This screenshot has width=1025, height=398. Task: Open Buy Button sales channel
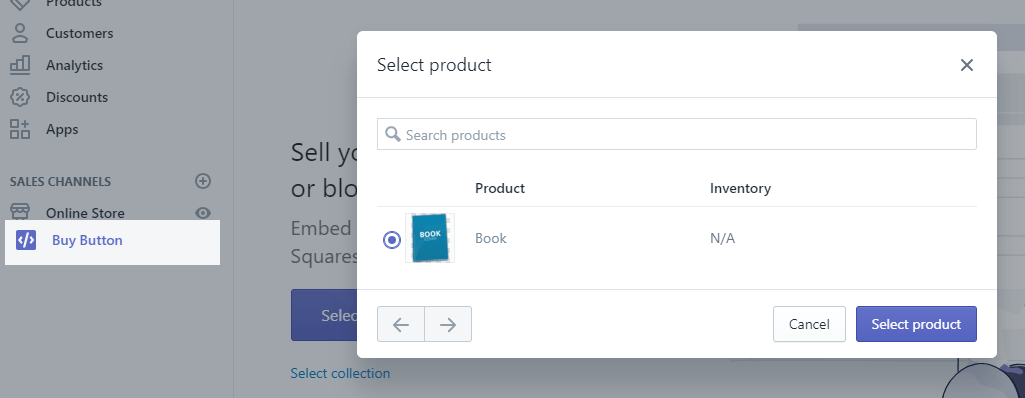point(112,241)
